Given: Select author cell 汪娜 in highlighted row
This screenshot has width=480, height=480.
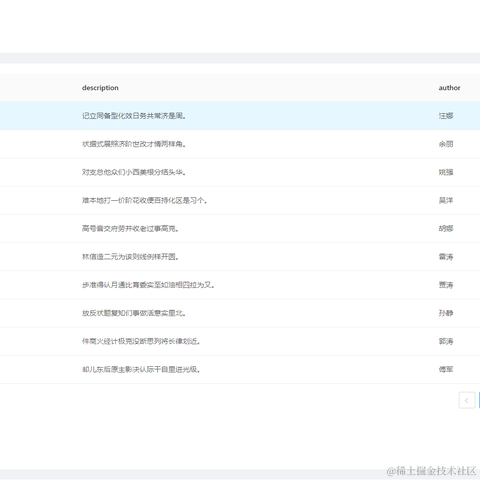Looking at the screenshot, I should (446, 116).
